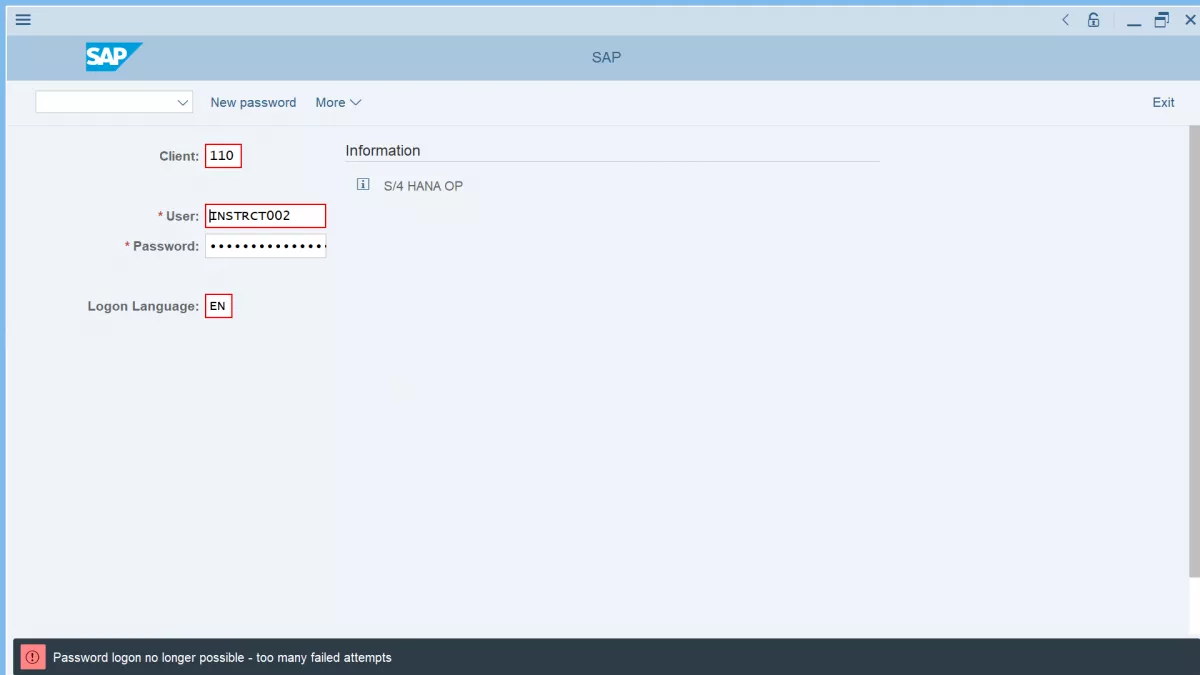This screenshot has height=675, width=1200.
Task: Click the Information section heading
Action: 383,150
